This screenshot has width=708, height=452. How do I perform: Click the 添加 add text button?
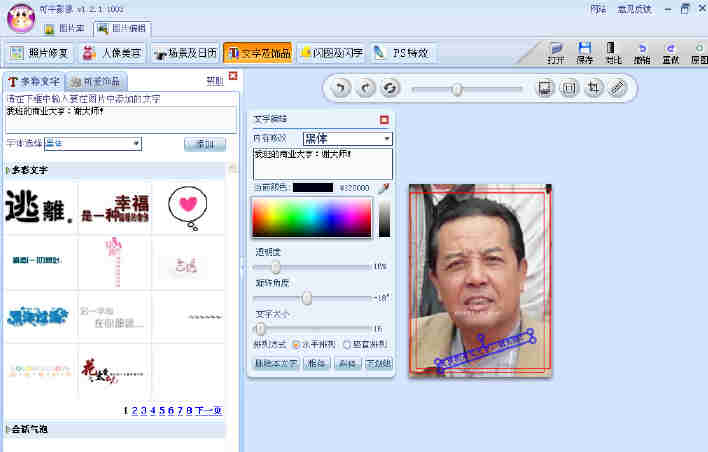click(205, 144)
